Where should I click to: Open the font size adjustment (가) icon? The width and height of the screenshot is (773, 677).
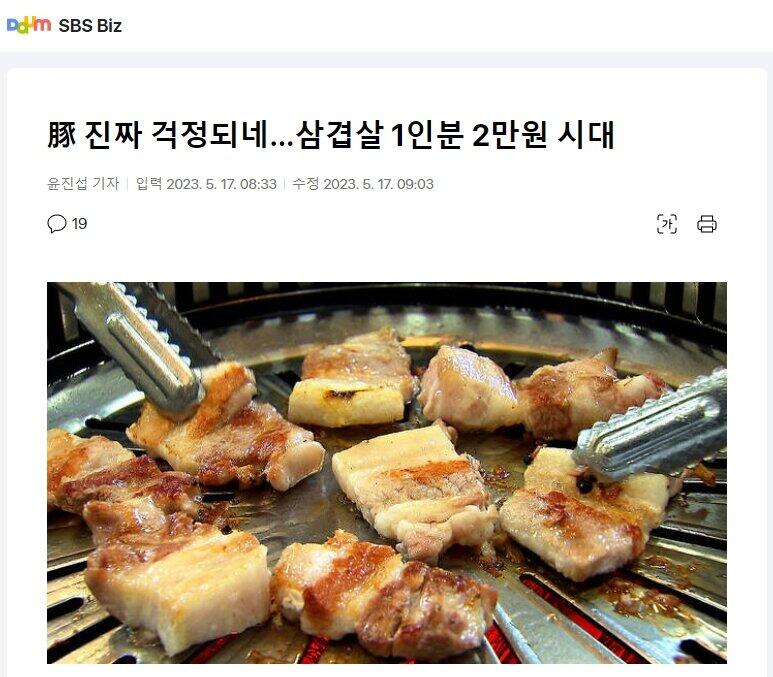[667, 224]
